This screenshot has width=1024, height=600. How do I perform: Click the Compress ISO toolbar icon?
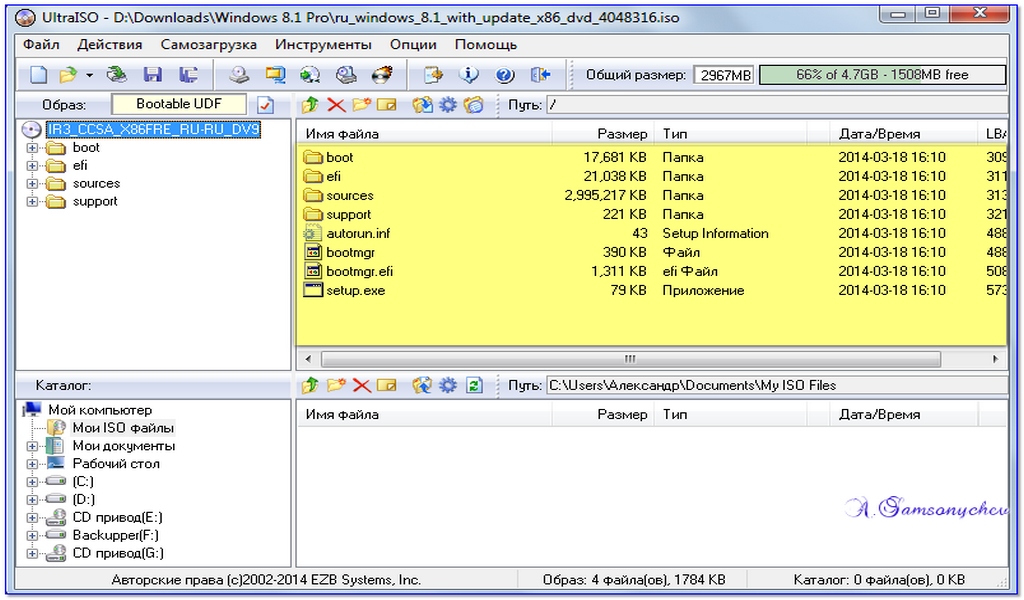(275, 75)
